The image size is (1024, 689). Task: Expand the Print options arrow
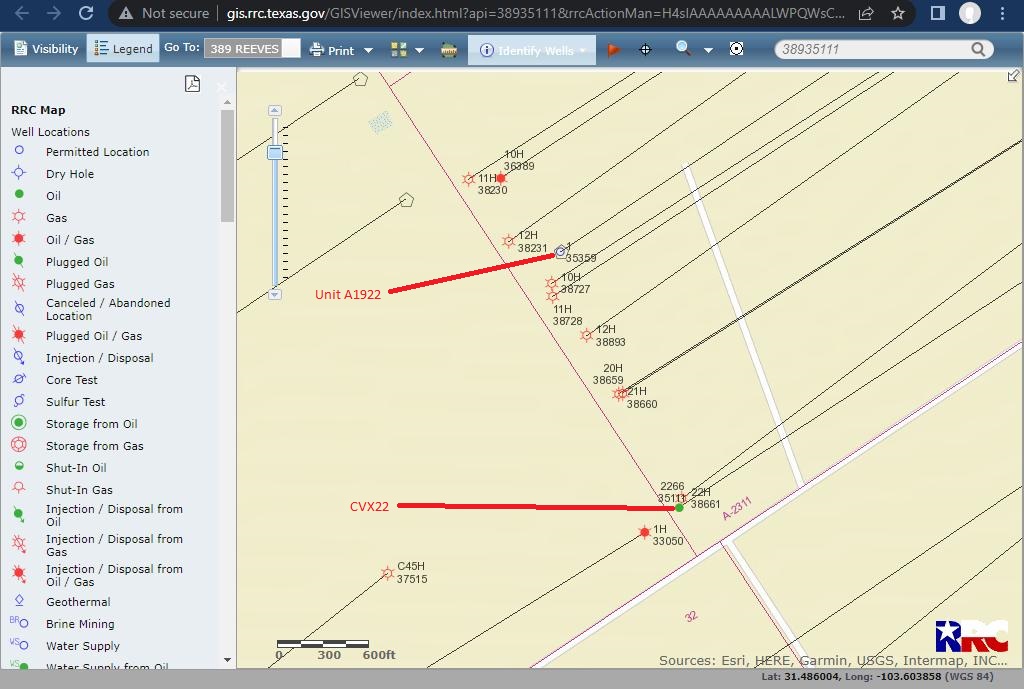[x=368, y=50]
